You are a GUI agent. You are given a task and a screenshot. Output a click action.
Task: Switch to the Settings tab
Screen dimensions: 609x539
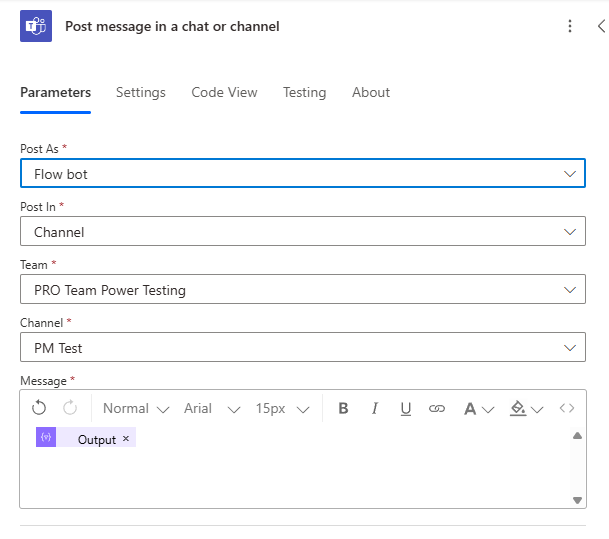[x=141, y=92]
